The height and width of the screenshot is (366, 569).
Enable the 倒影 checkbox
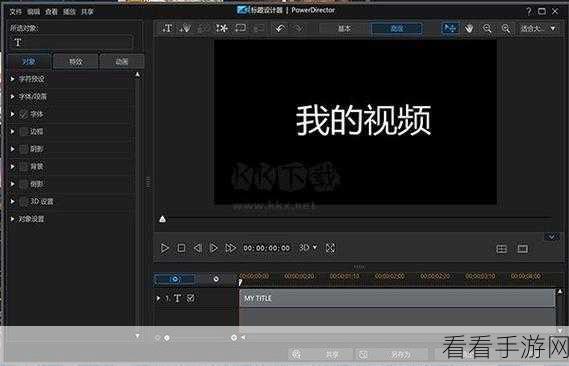point(24,184)
